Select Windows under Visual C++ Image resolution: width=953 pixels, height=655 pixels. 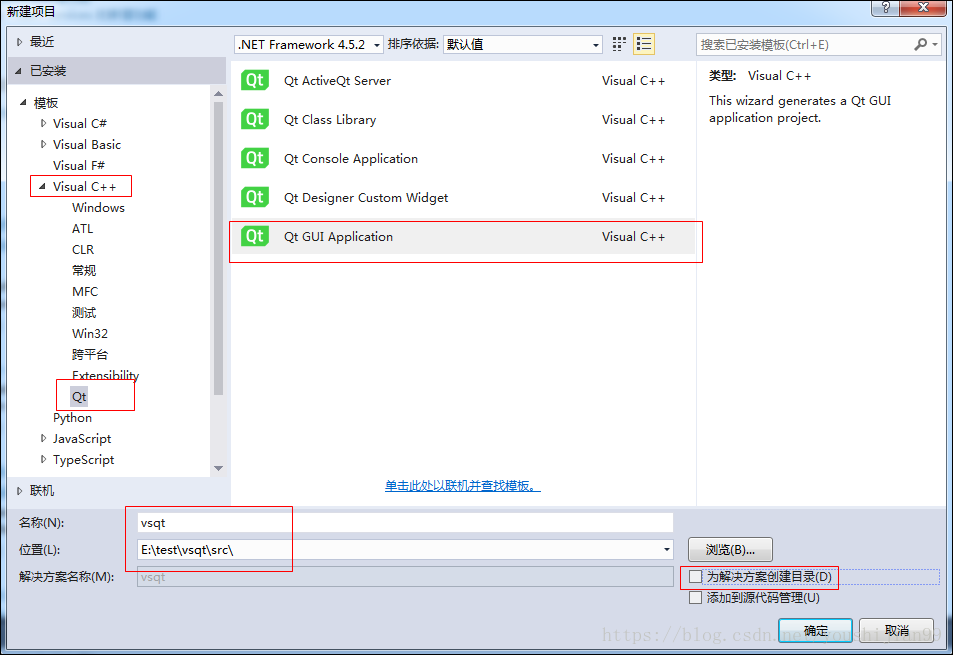pyautogui.click(x=98, y=208)
